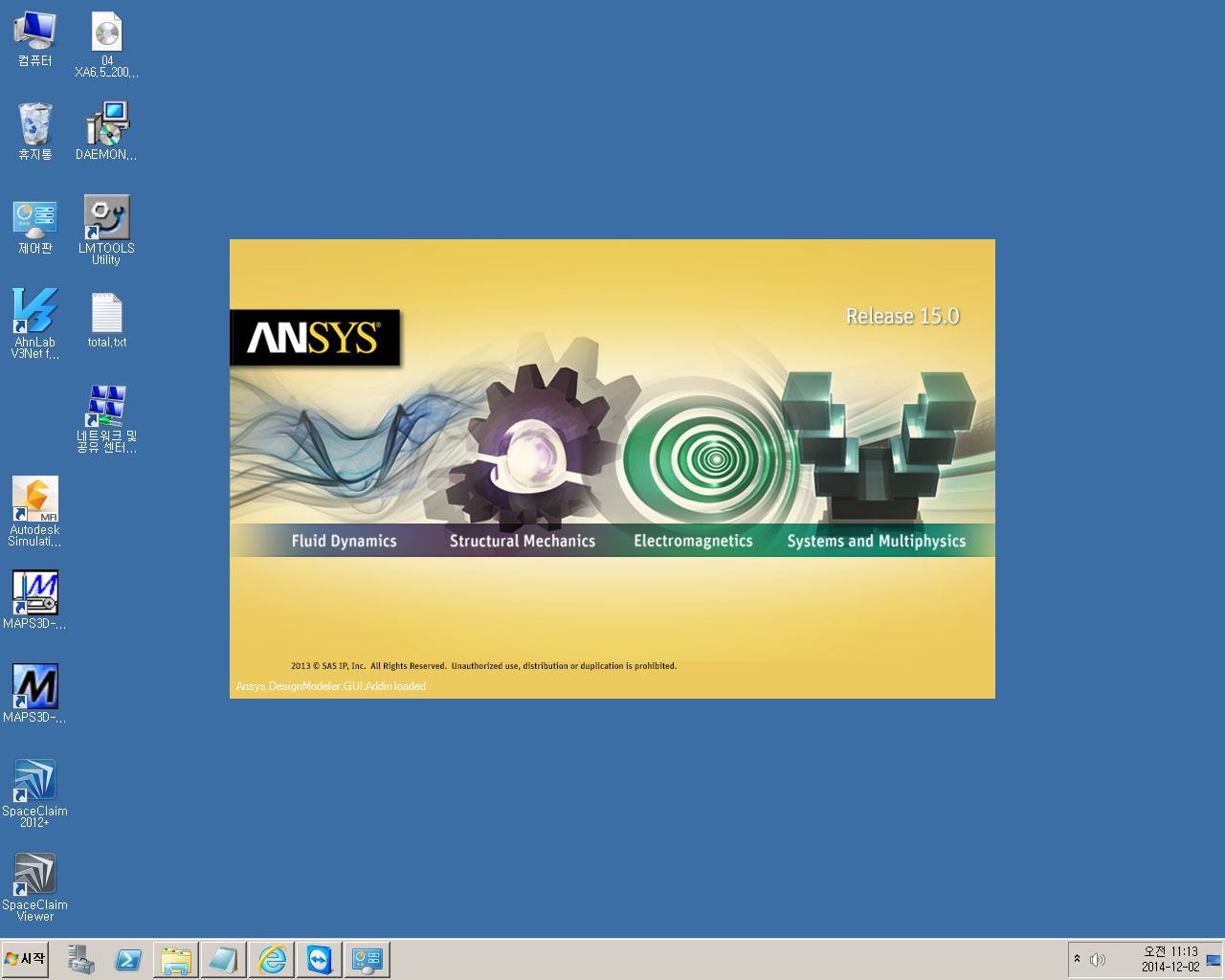The height and width of the screenshot is (980, 1225).
Task: Open the 제어판 Control Panel icon
Action: point(35,226)
